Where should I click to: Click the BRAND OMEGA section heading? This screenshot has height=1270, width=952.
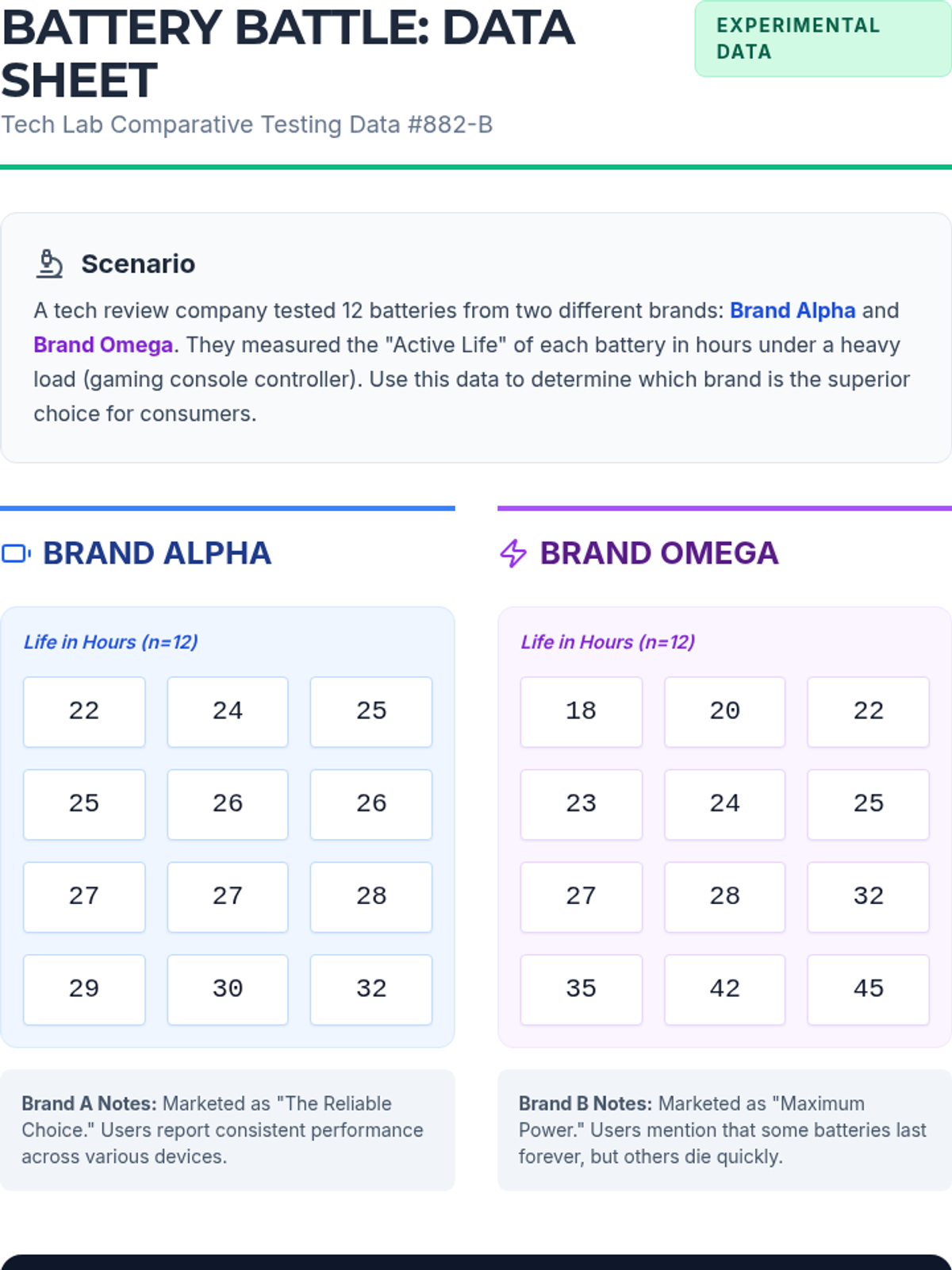(x=659, y=553)
